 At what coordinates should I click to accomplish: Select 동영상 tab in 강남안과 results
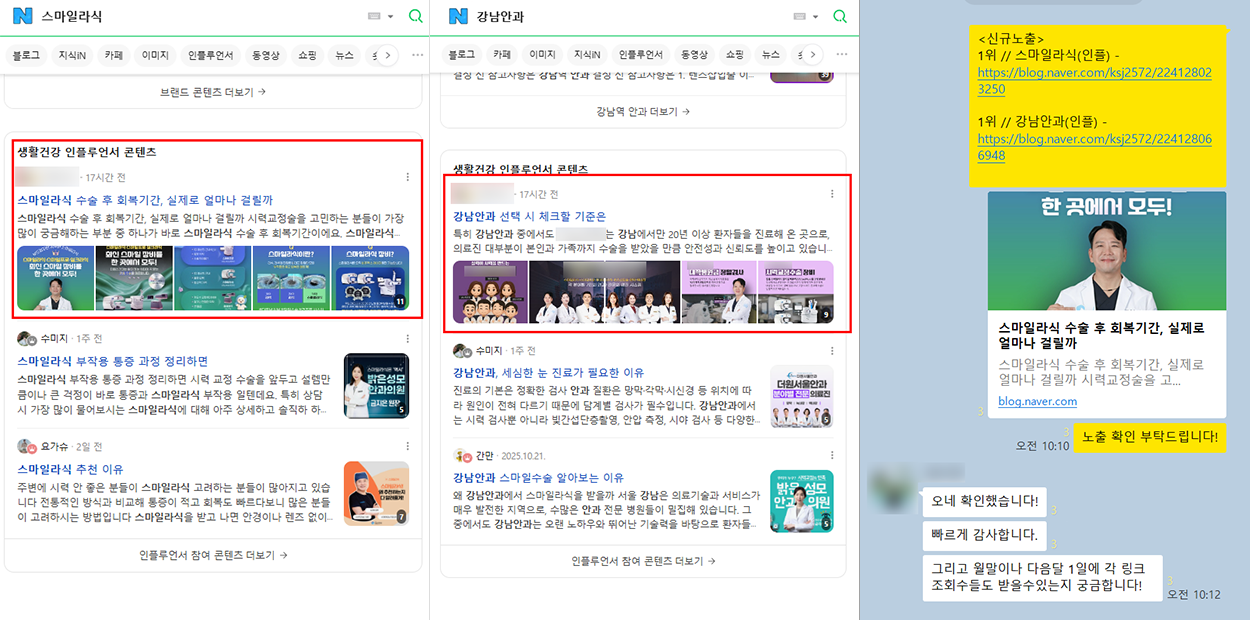point(695,55)
